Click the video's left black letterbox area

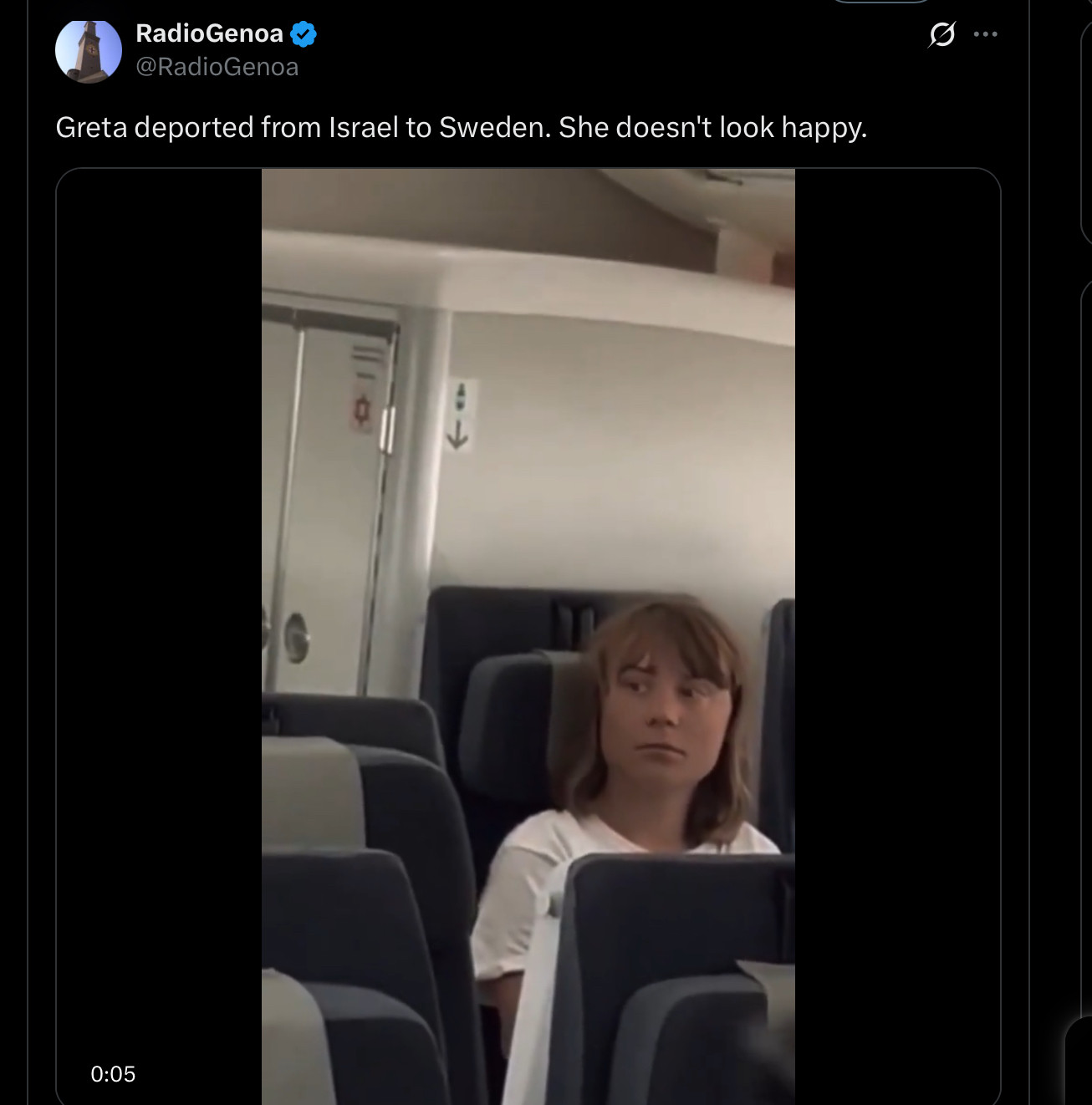pyautogui.click(x=159, y=585)
